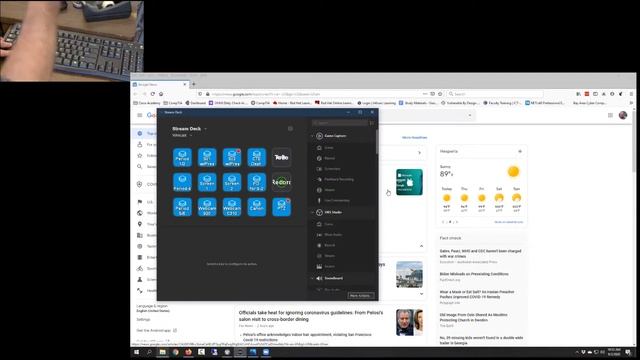Select the Period 4 Stream Deck key
This screenshot has height=360, width=640.
182,182
